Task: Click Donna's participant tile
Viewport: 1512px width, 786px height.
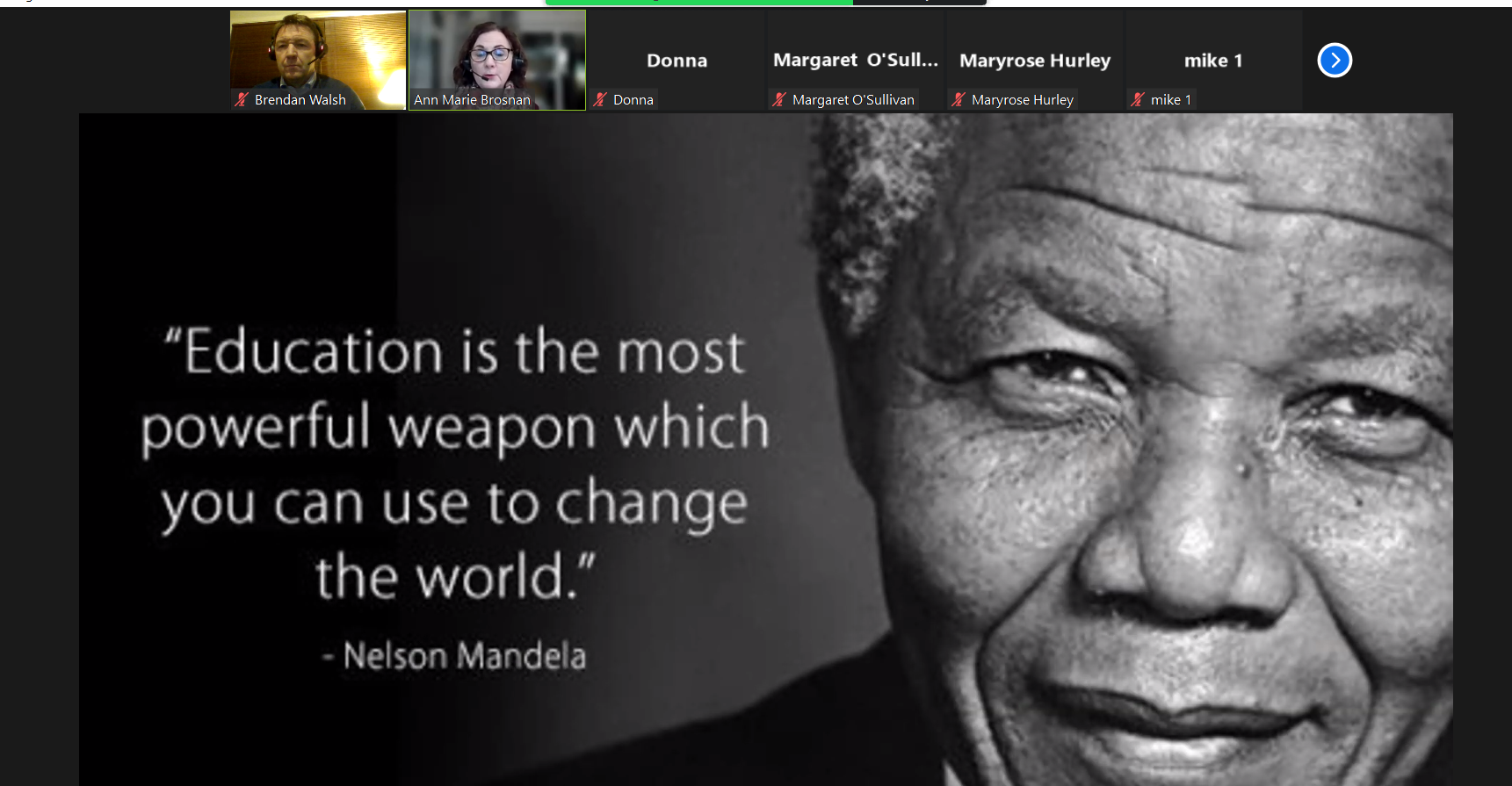Action: click(676, 61)
